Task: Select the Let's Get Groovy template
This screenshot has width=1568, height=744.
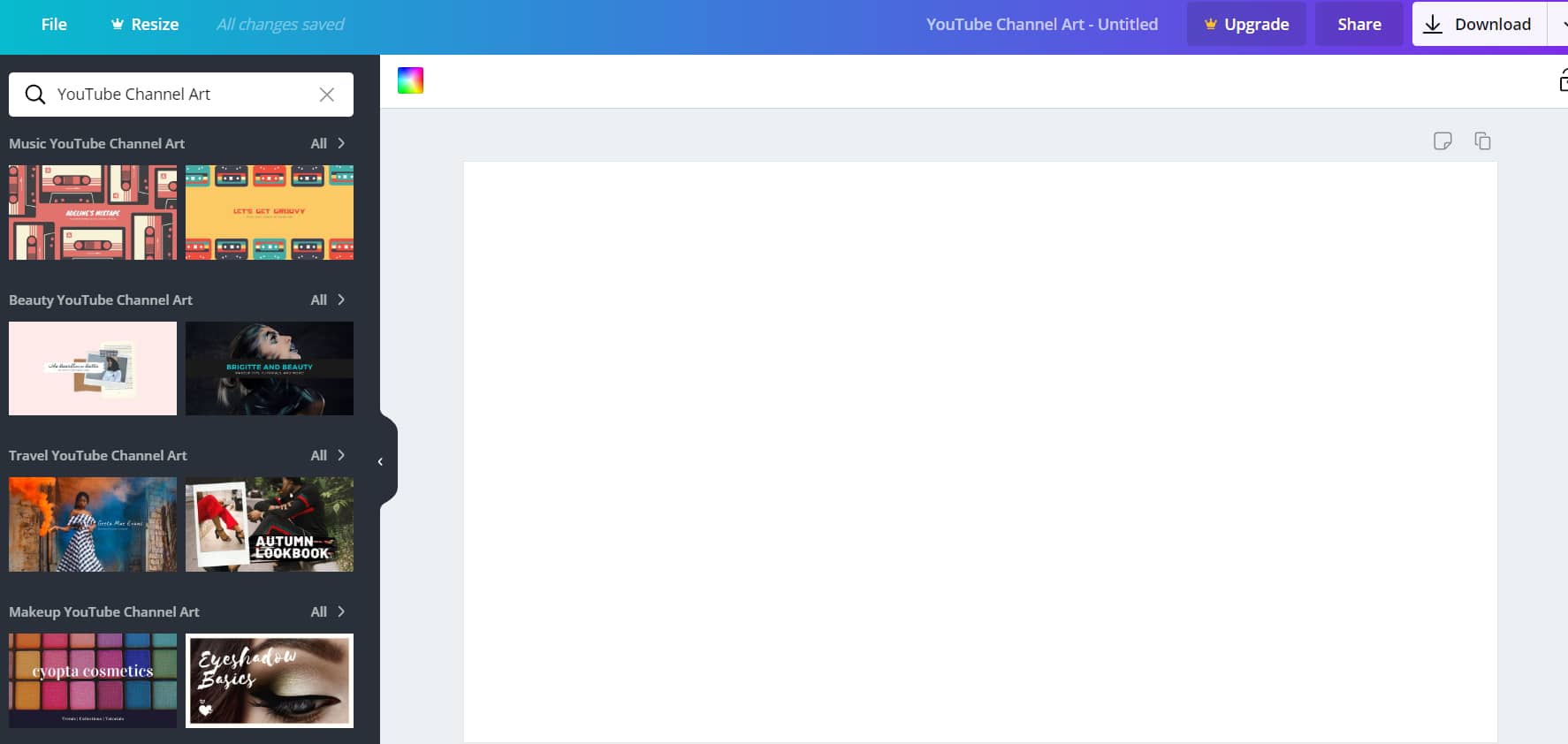Action: point(270,212)
